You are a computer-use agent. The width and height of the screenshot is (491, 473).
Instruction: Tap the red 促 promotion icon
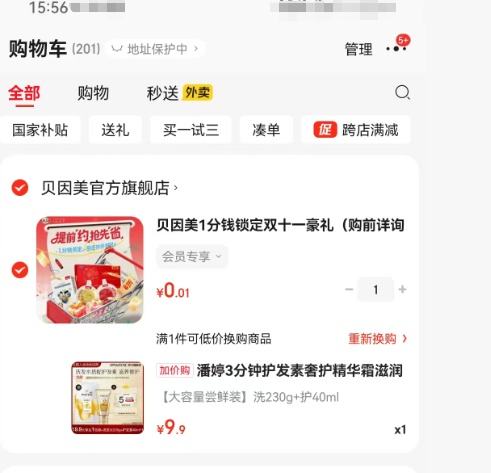325,130
